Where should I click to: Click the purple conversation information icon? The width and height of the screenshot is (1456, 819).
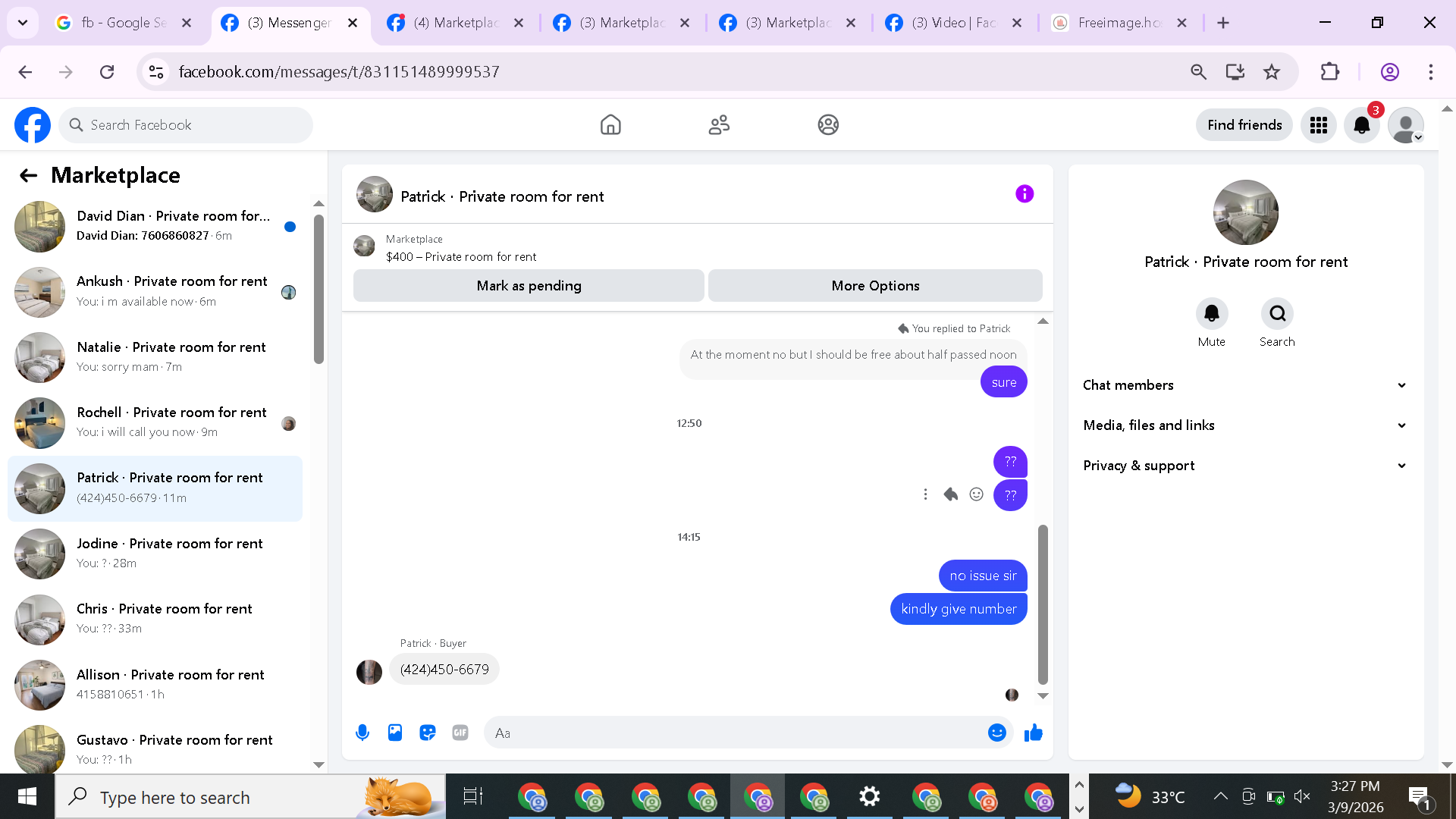(x=1025, y=194)
